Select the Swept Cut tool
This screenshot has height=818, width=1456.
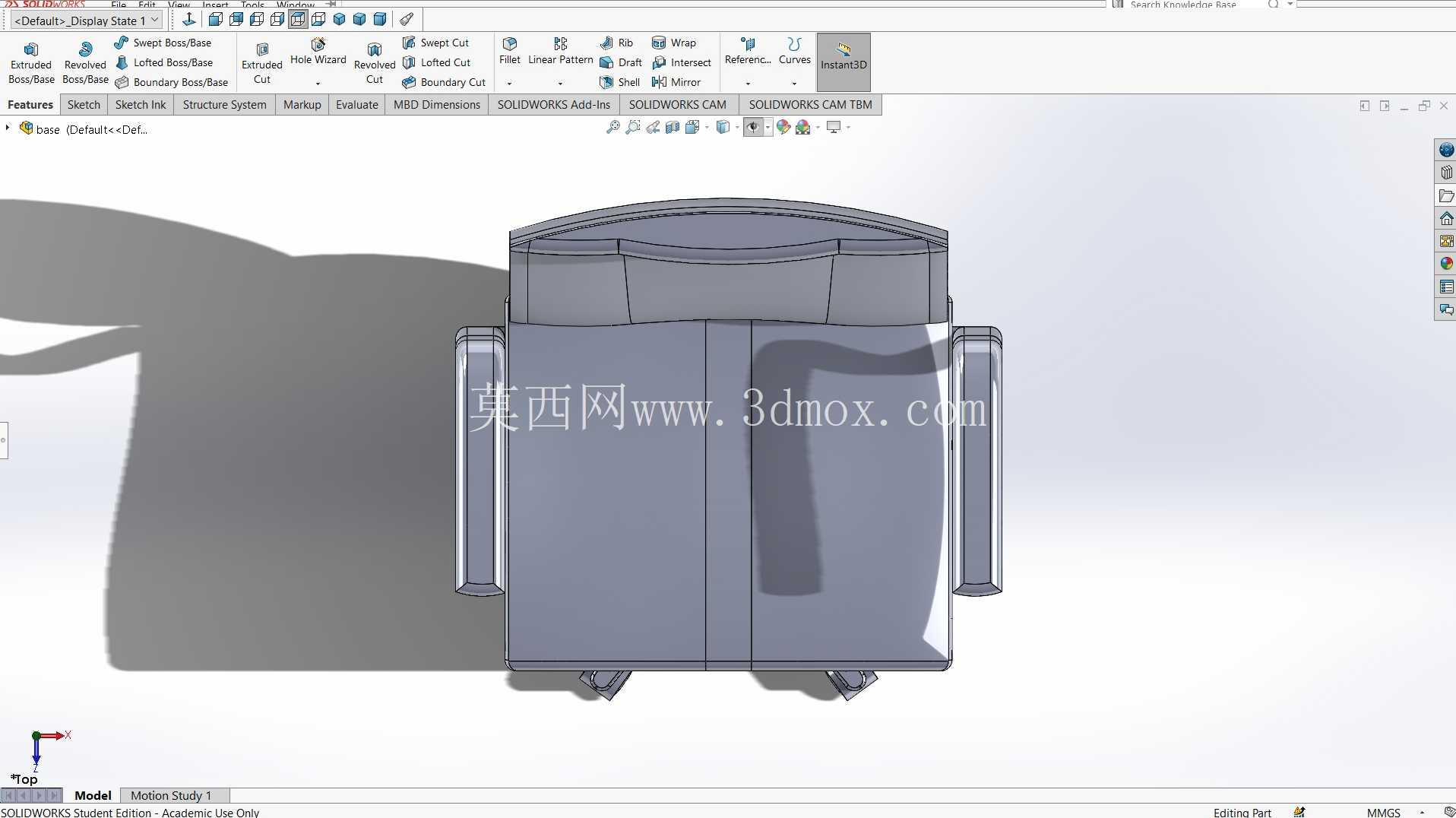[436, 43]
